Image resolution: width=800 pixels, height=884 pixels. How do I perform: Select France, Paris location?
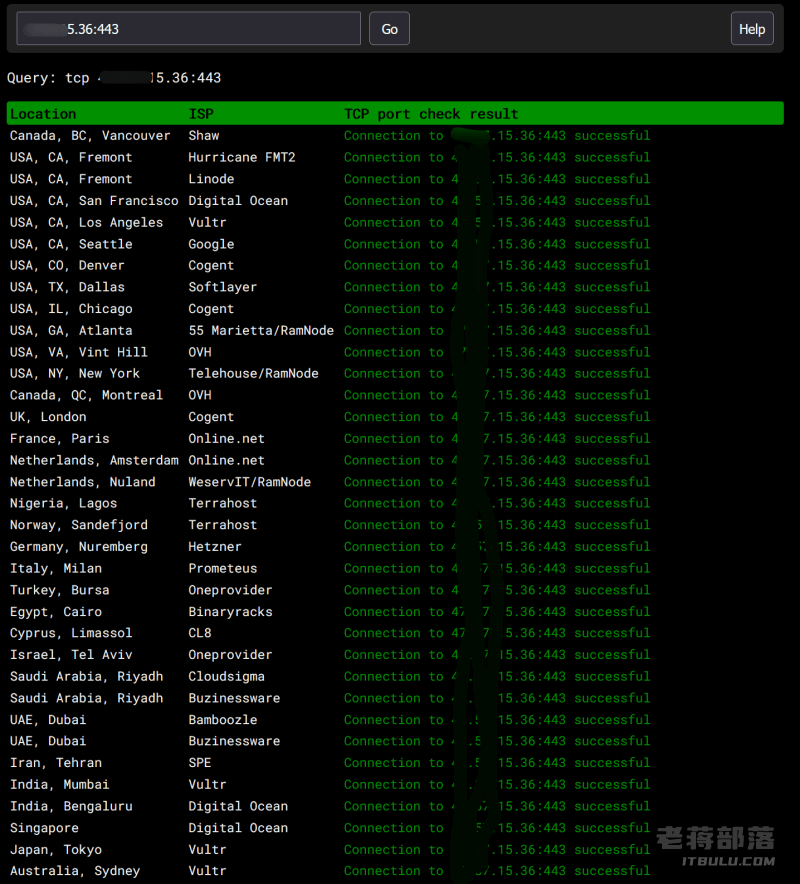(x=59, y=439)
